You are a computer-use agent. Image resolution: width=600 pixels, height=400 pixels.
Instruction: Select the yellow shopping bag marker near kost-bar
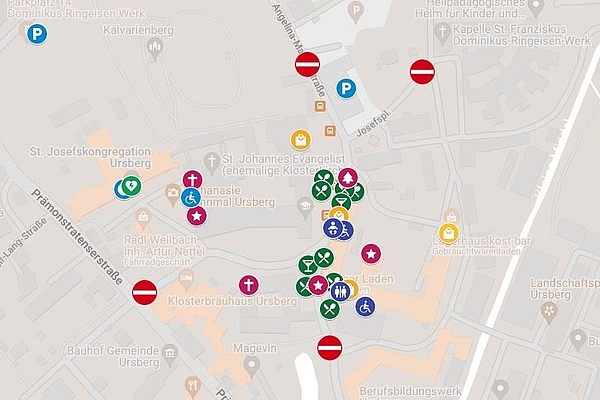[x=449, y=233]
